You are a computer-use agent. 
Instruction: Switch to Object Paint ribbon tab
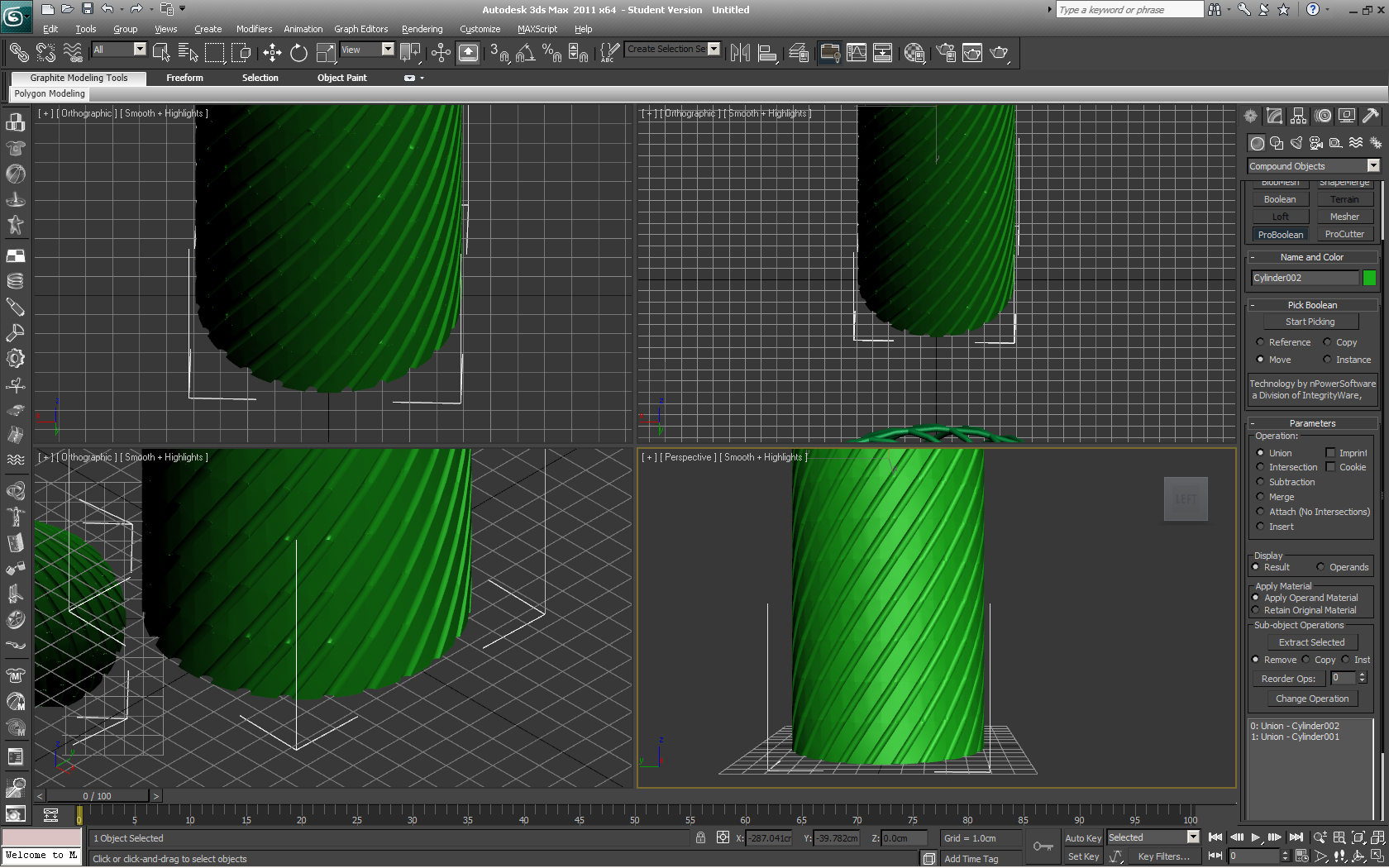[x=342, y=78]
